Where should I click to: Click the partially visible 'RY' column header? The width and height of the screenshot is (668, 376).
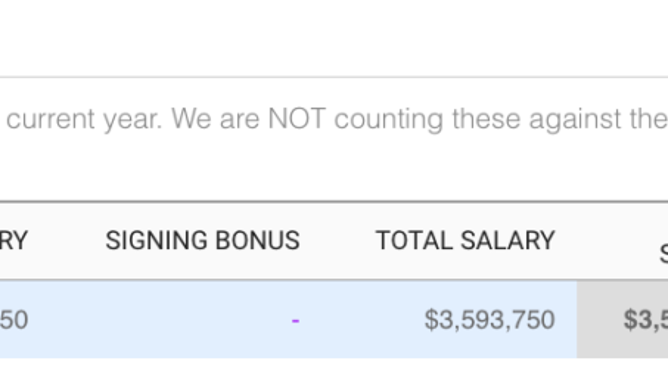click(x=14, y=241)
